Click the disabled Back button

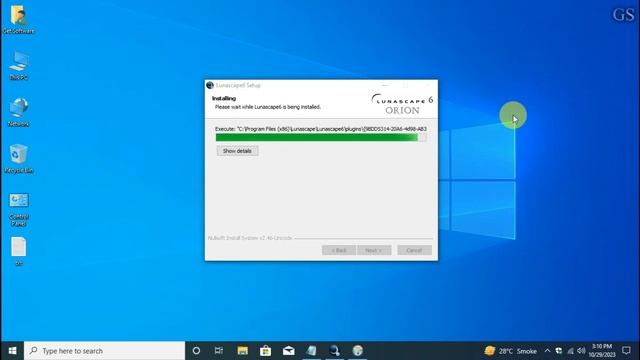pos(338,250)
